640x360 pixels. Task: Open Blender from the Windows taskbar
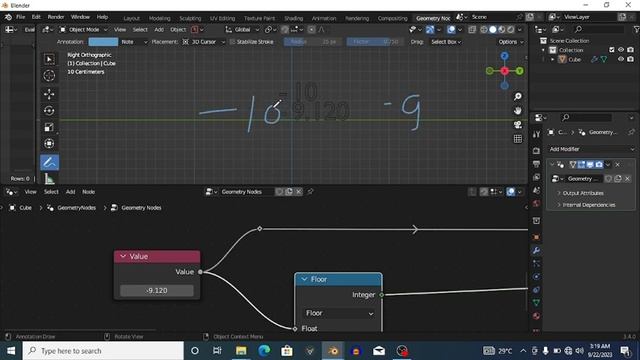pos(333,351)
